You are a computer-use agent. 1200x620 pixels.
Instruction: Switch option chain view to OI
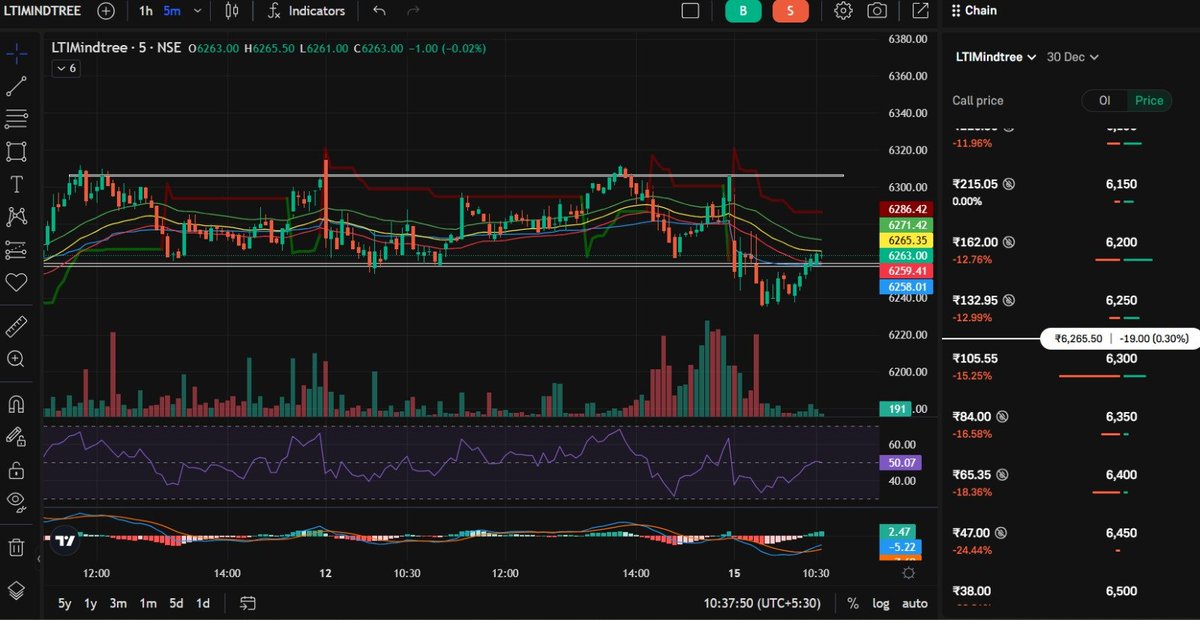(x=1105, y=100)
